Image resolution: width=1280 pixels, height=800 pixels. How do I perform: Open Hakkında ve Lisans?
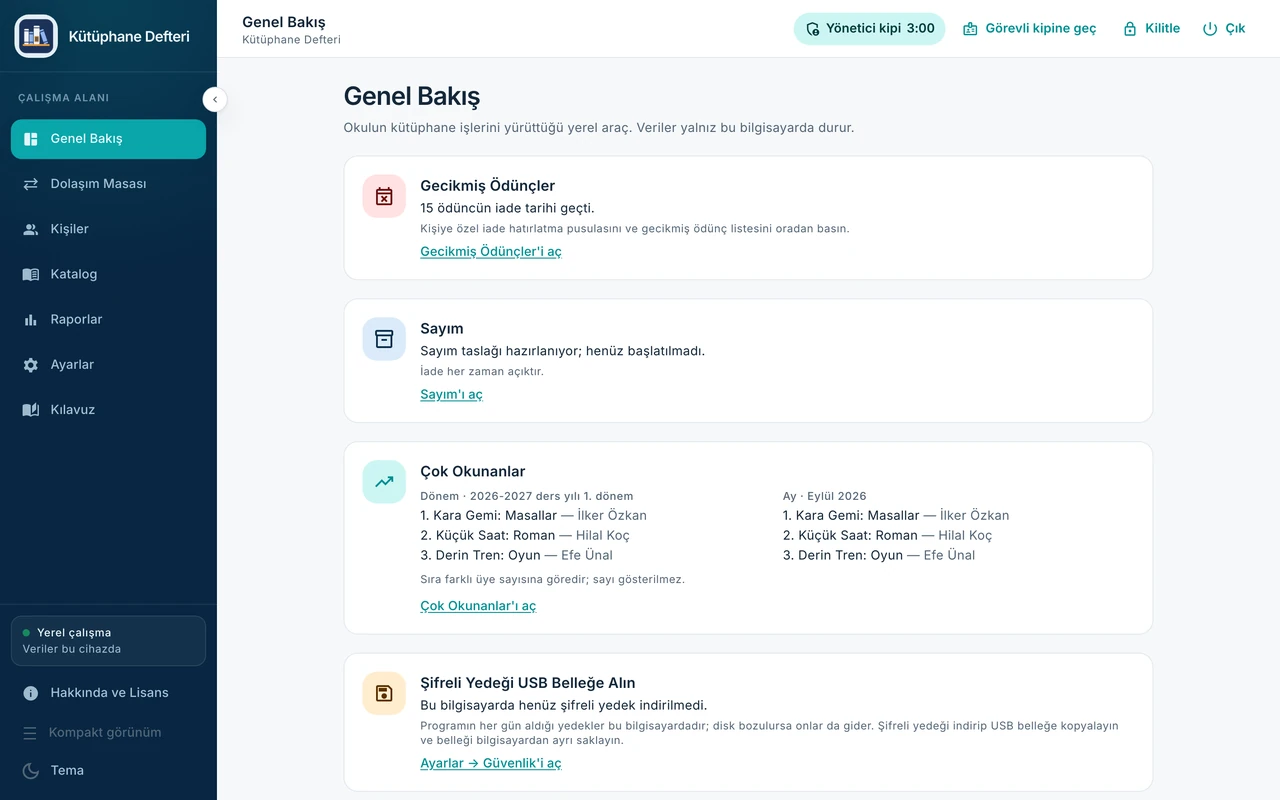[x=108, y=693]
